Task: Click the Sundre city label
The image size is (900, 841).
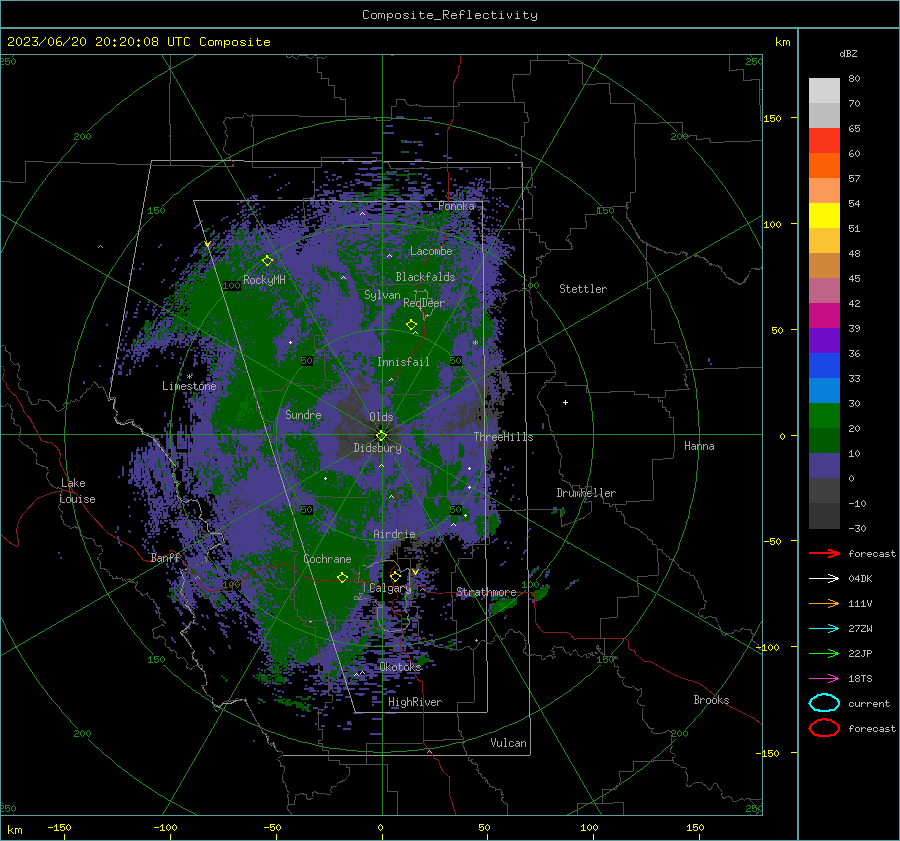Action: 303,415
